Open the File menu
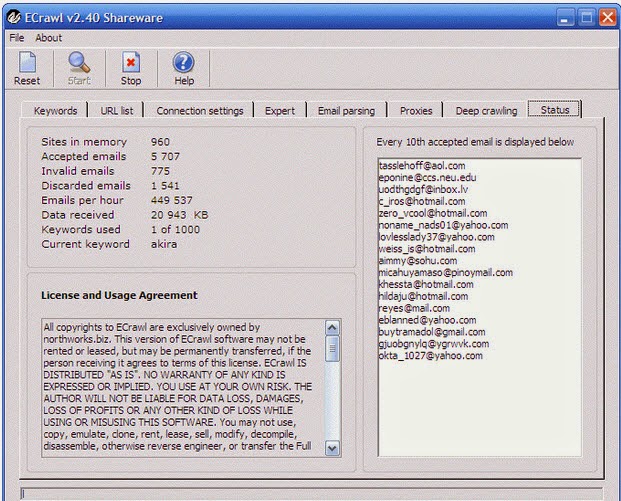This screenshot has height=501, width=621. point(17,38)
